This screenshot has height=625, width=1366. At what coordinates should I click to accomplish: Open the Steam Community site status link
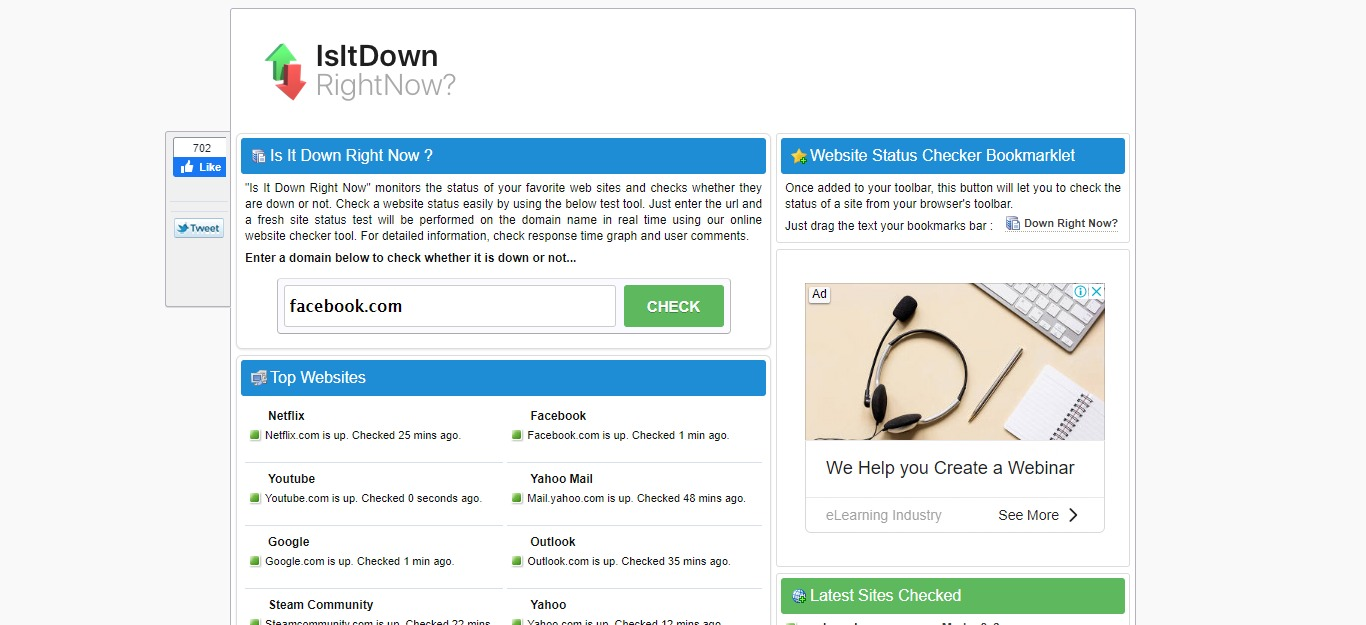(x=321, y=605)
